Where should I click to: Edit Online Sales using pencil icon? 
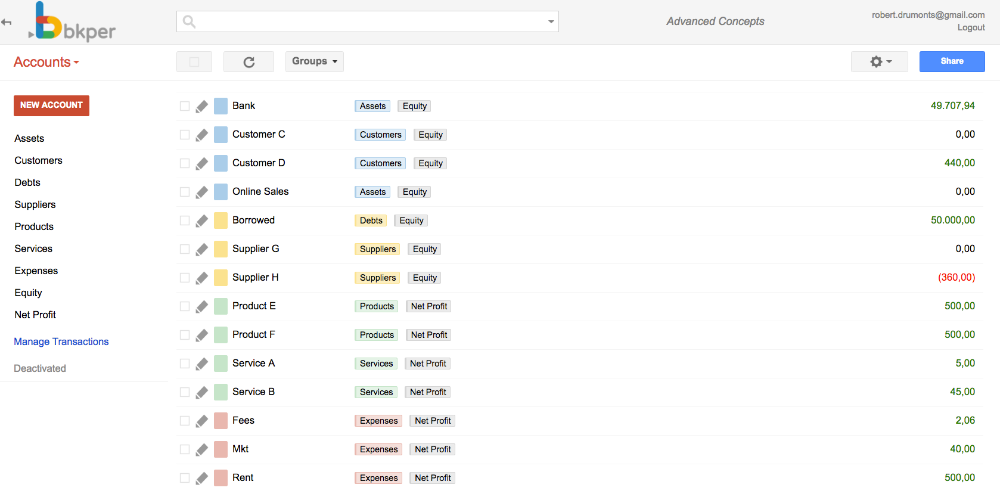pyautogui.click(x=202, y=191)
